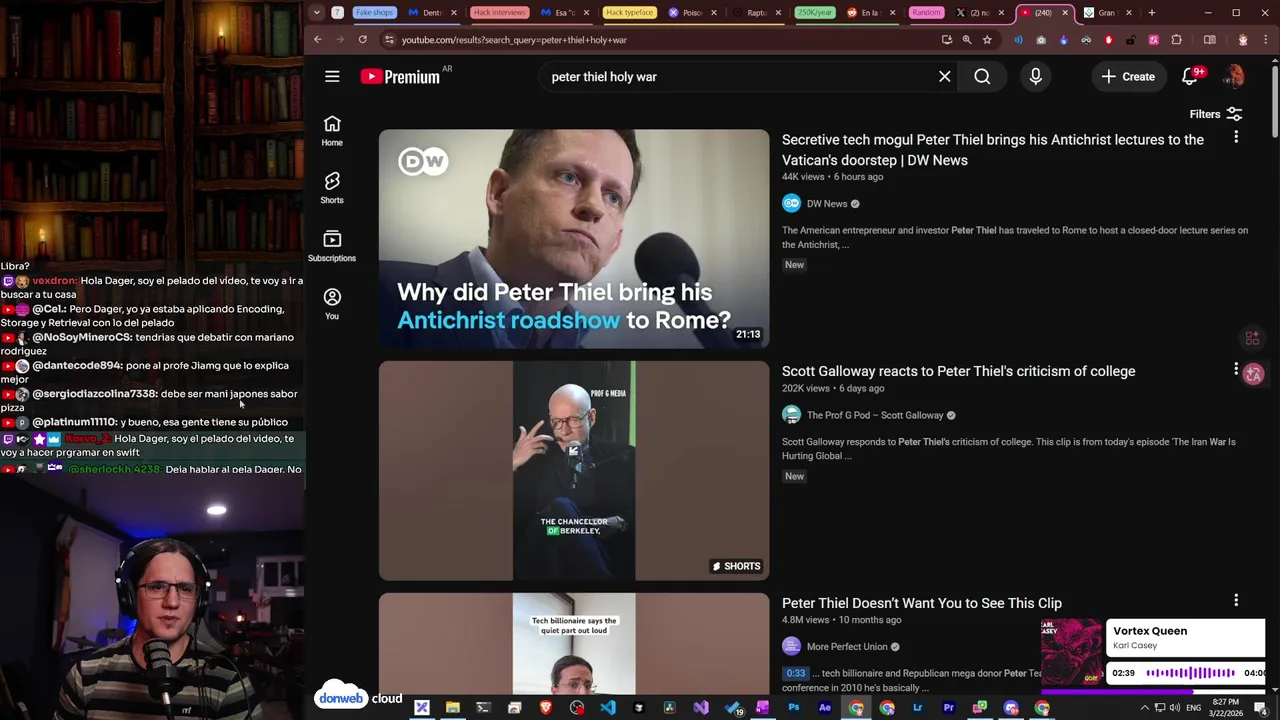Switch to the Poison browser tab
Image resolution: width=1280 pixels, height=720 pixels.
(690, 13)
